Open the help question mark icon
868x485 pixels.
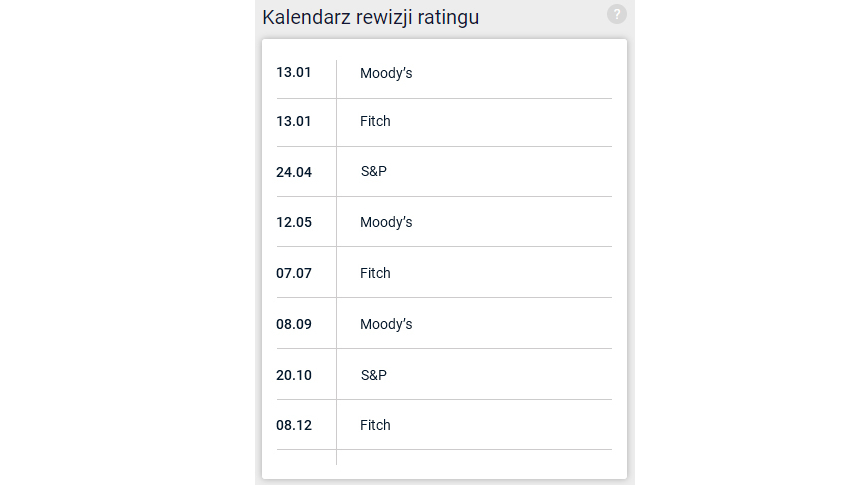pos(617,14)
